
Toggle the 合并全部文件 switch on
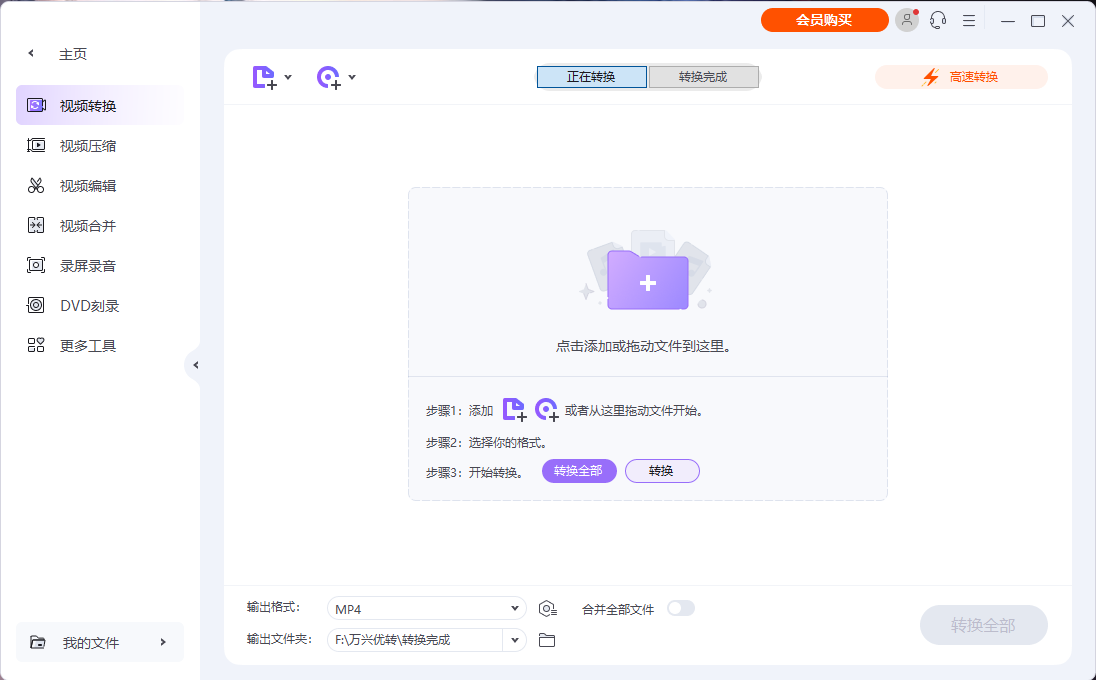point(681,608)
